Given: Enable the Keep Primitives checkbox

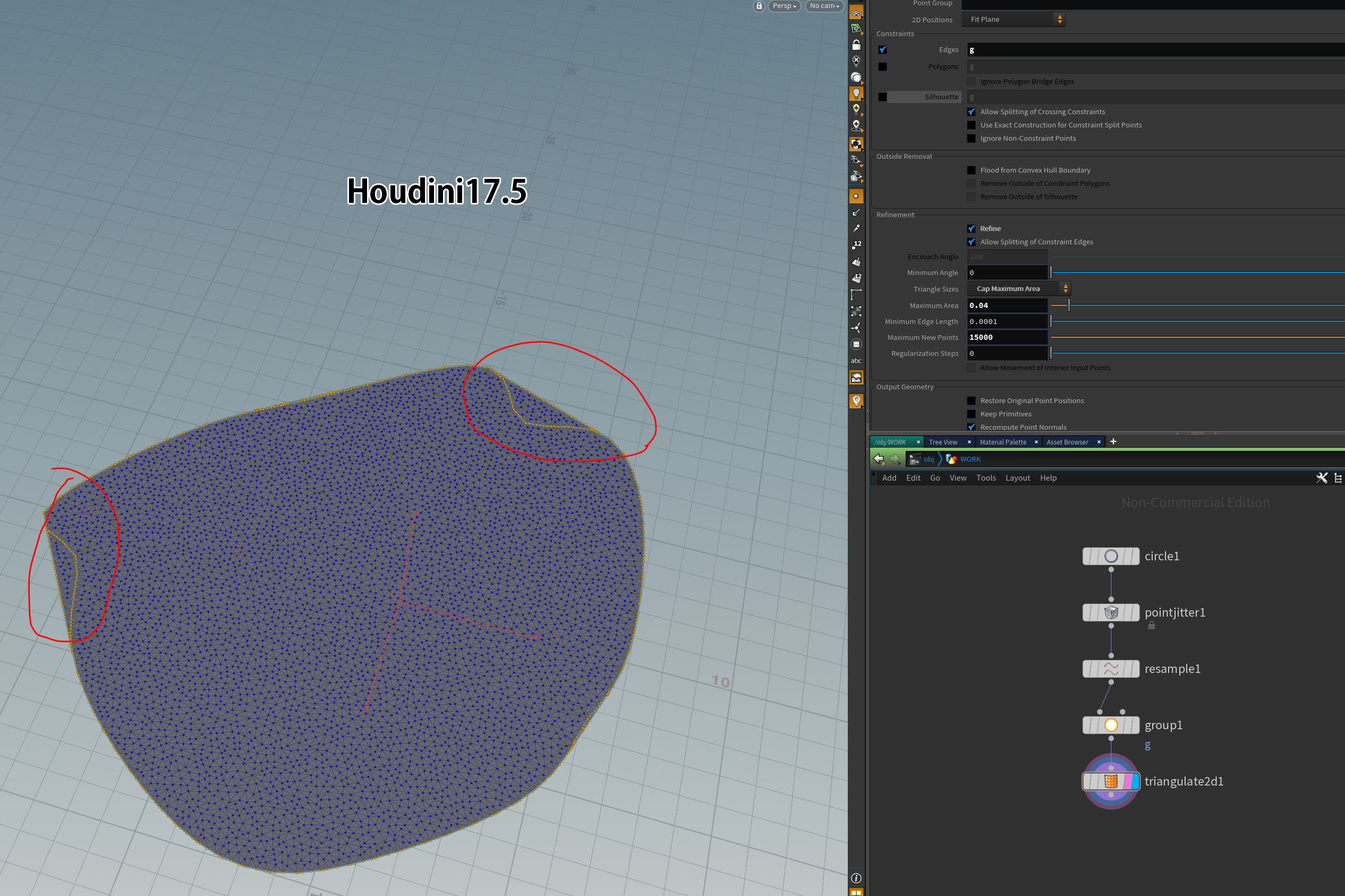Looking at the screenshot, I should pyautogui.click(x=972, y=414).
